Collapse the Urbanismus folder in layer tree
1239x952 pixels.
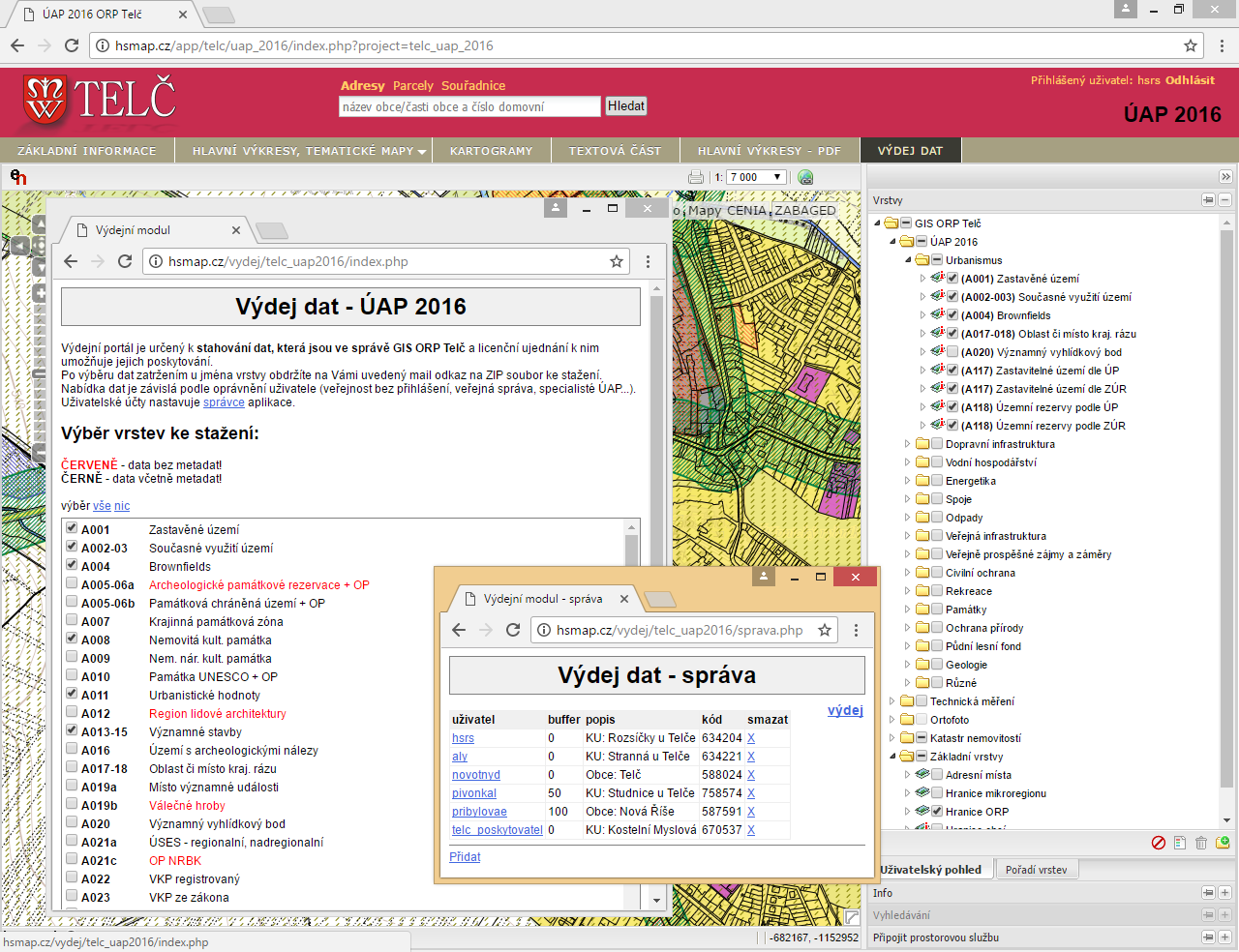tap(908, 260)
